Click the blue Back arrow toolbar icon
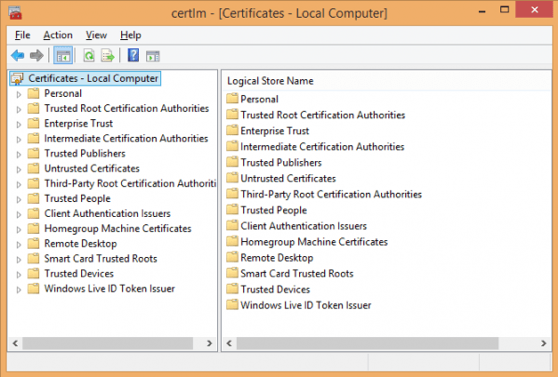558x377 pixels. point(17,56)
